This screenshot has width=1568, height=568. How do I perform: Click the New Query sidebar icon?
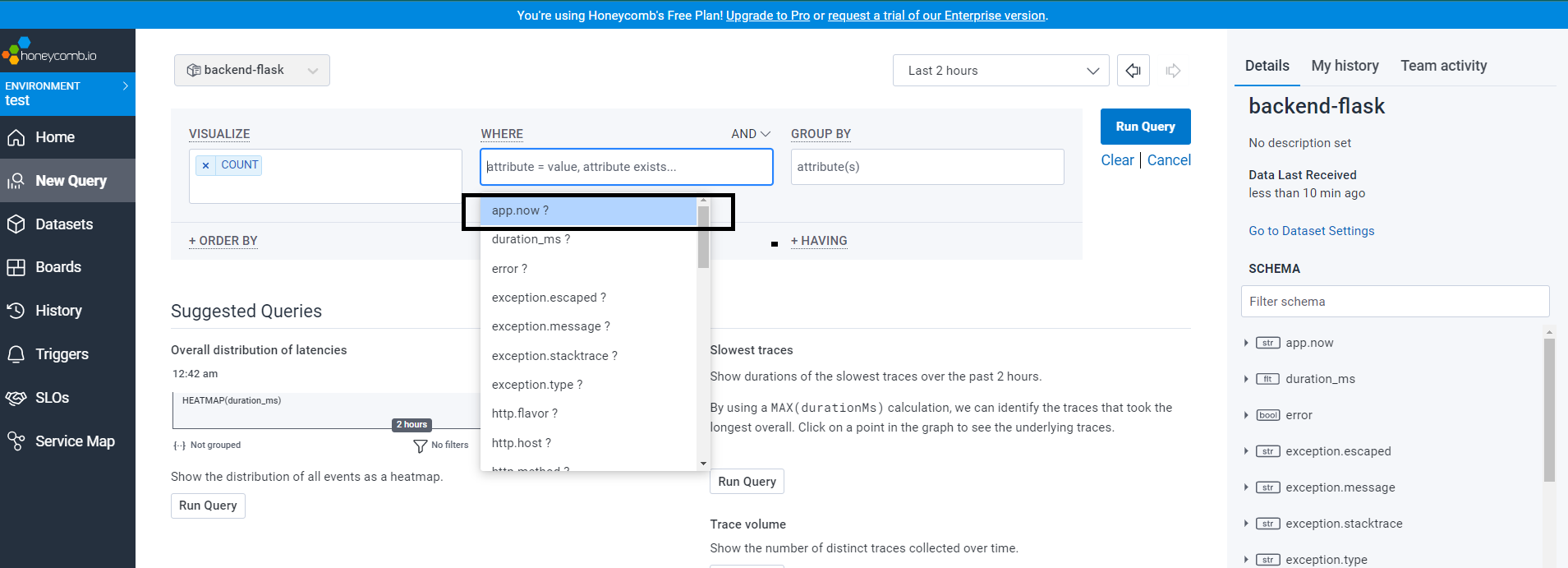(16, 181)
